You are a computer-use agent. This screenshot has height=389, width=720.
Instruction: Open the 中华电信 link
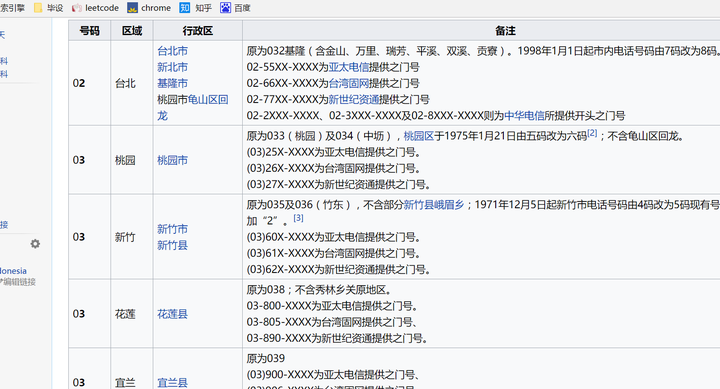coord(524,116)
